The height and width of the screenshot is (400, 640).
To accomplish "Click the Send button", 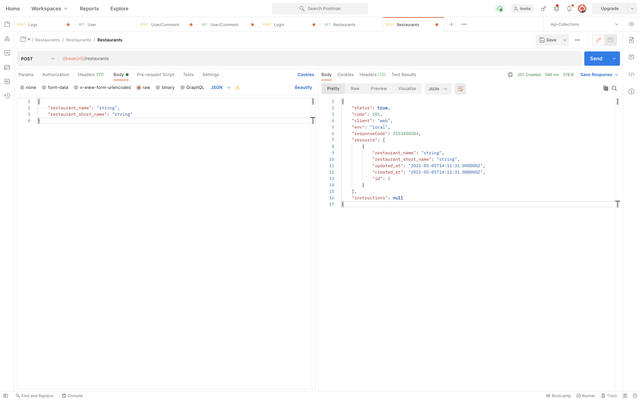I will point(596,59).
